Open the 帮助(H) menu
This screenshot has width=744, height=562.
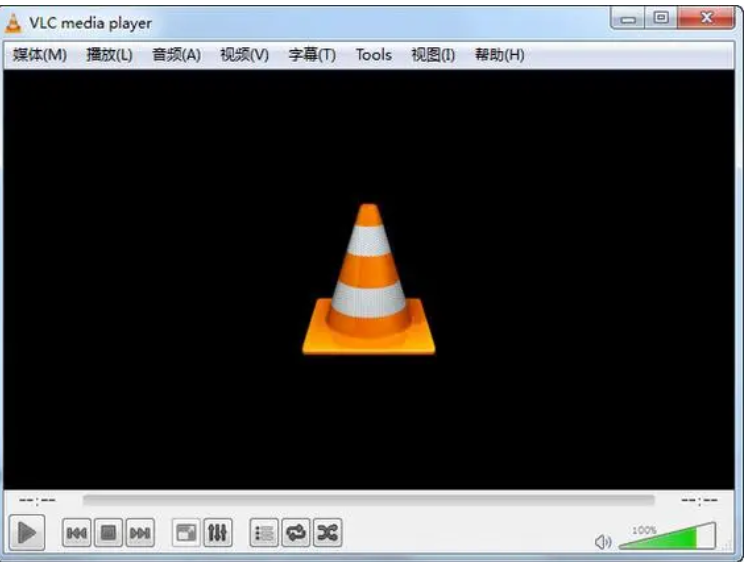click(500, 55)
